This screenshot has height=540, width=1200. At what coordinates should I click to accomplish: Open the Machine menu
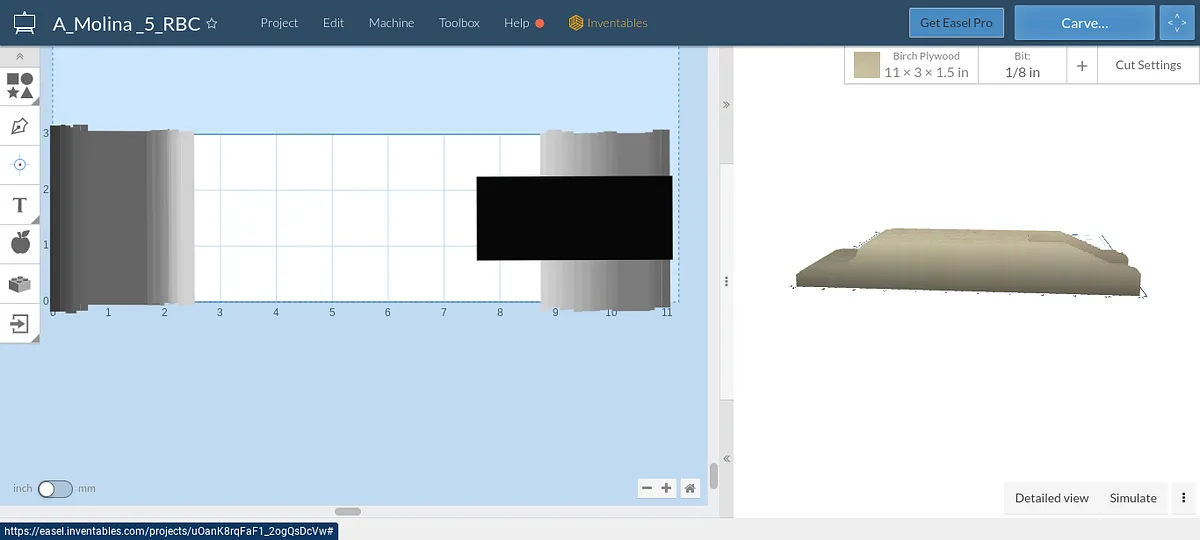391,23
